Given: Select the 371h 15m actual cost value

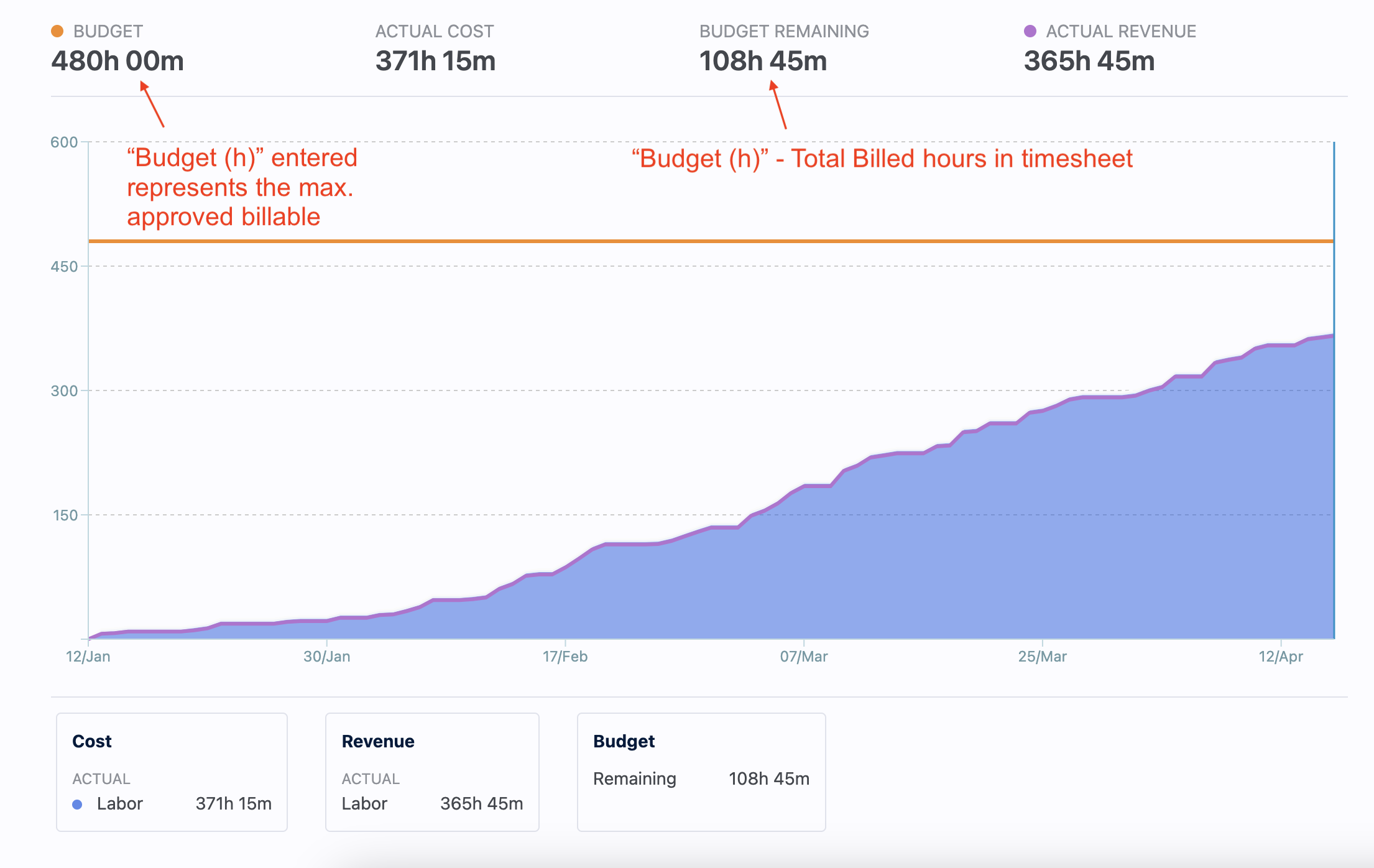Looking at the screenshot, I should (x=435, y=61).
